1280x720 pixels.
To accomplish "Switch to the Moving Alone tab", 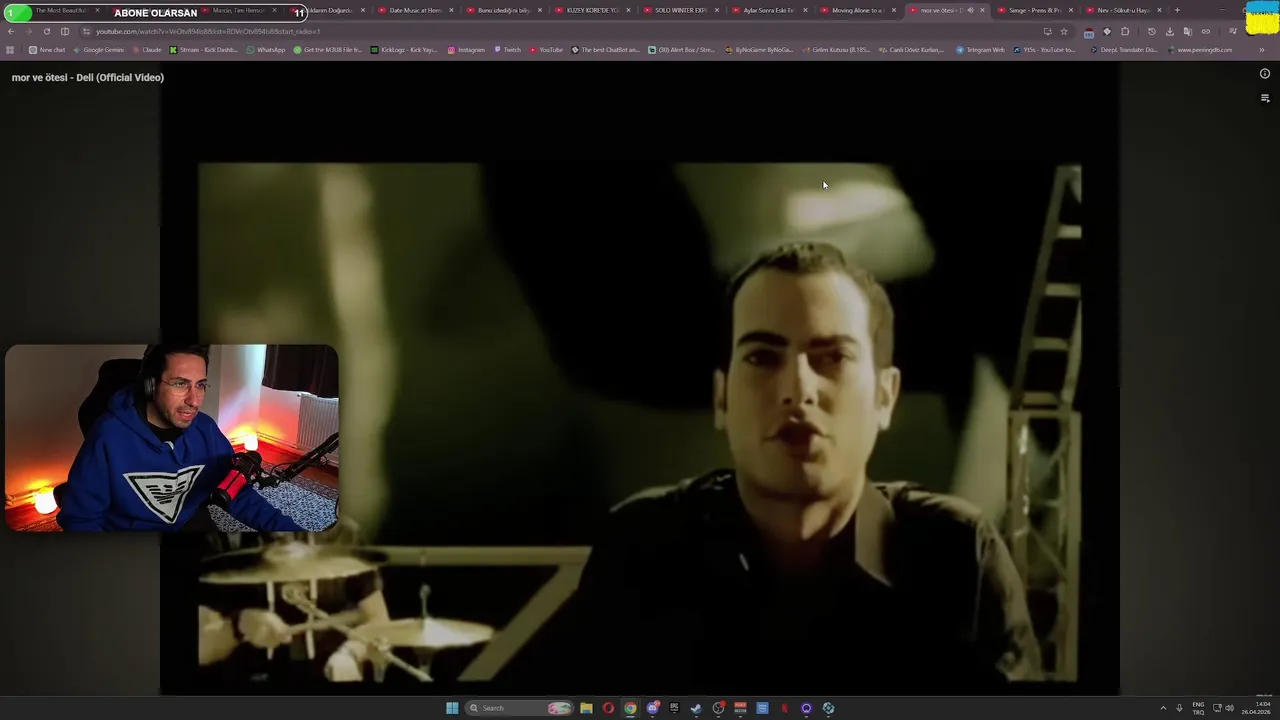I will [856, 10].
